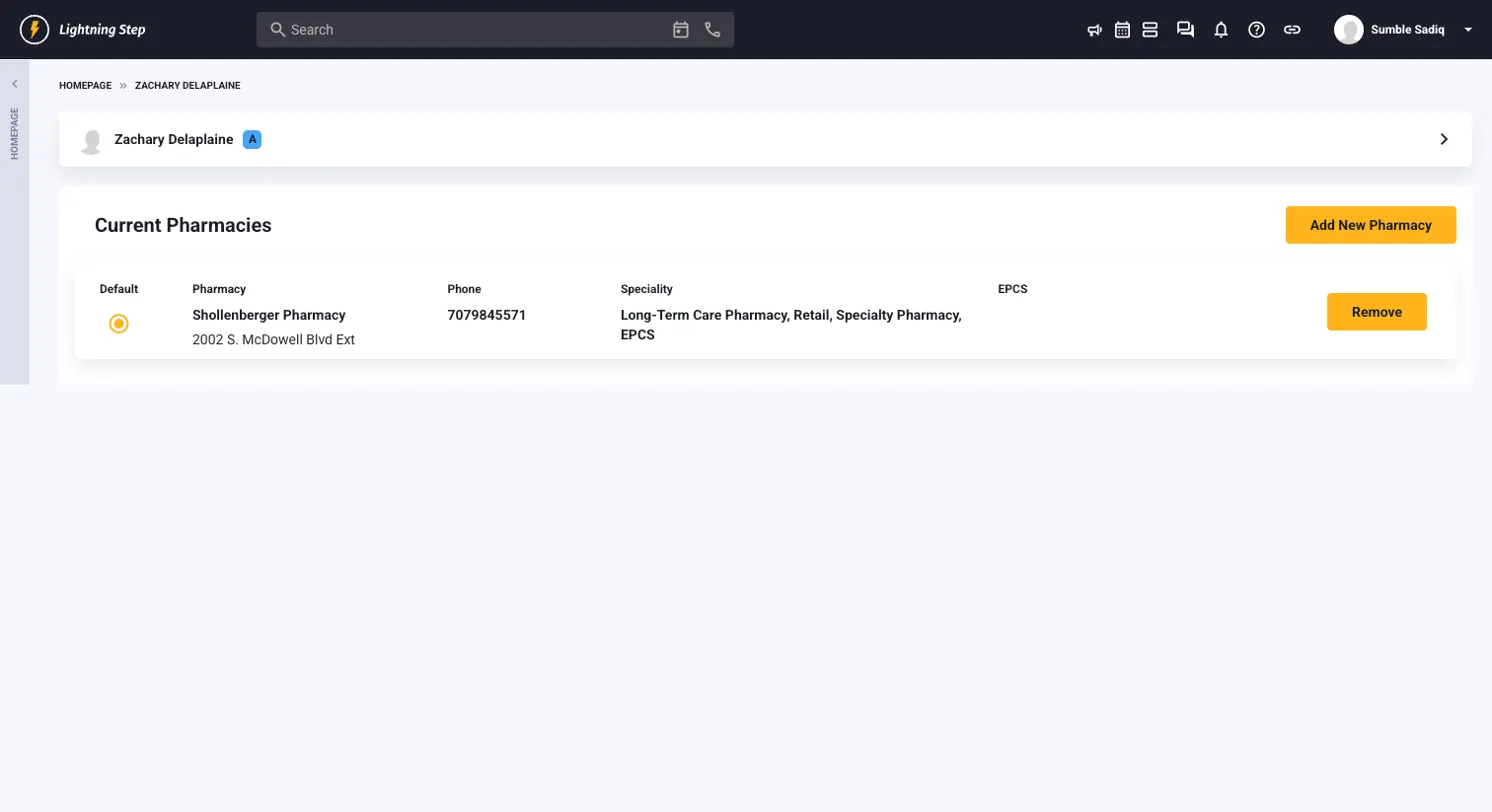Click Add New Pharmacy button
Image resolution: width=1492 pixels, height=812 pixels.
click(x=1370, y=225)
